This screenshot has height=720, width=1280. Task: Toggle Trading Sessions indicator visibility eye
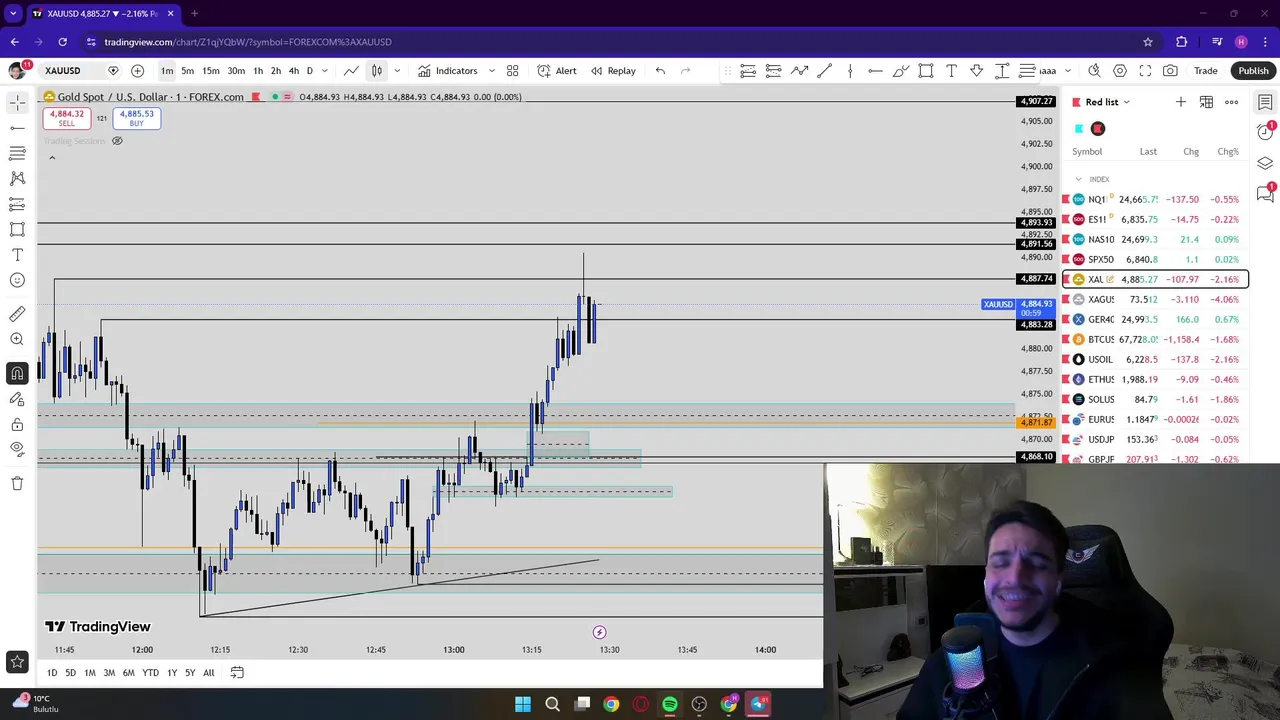point(117,141)
